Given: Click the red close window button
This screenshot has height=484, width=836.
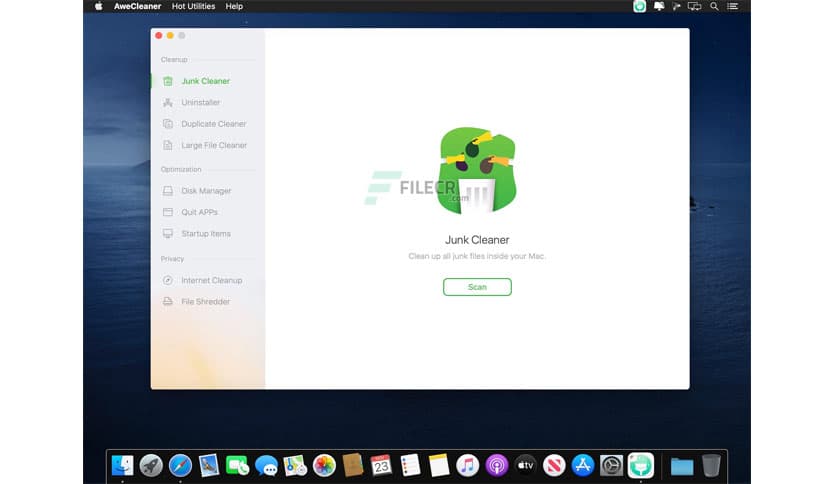Looking at the screenshot, I should click(158, 36).
